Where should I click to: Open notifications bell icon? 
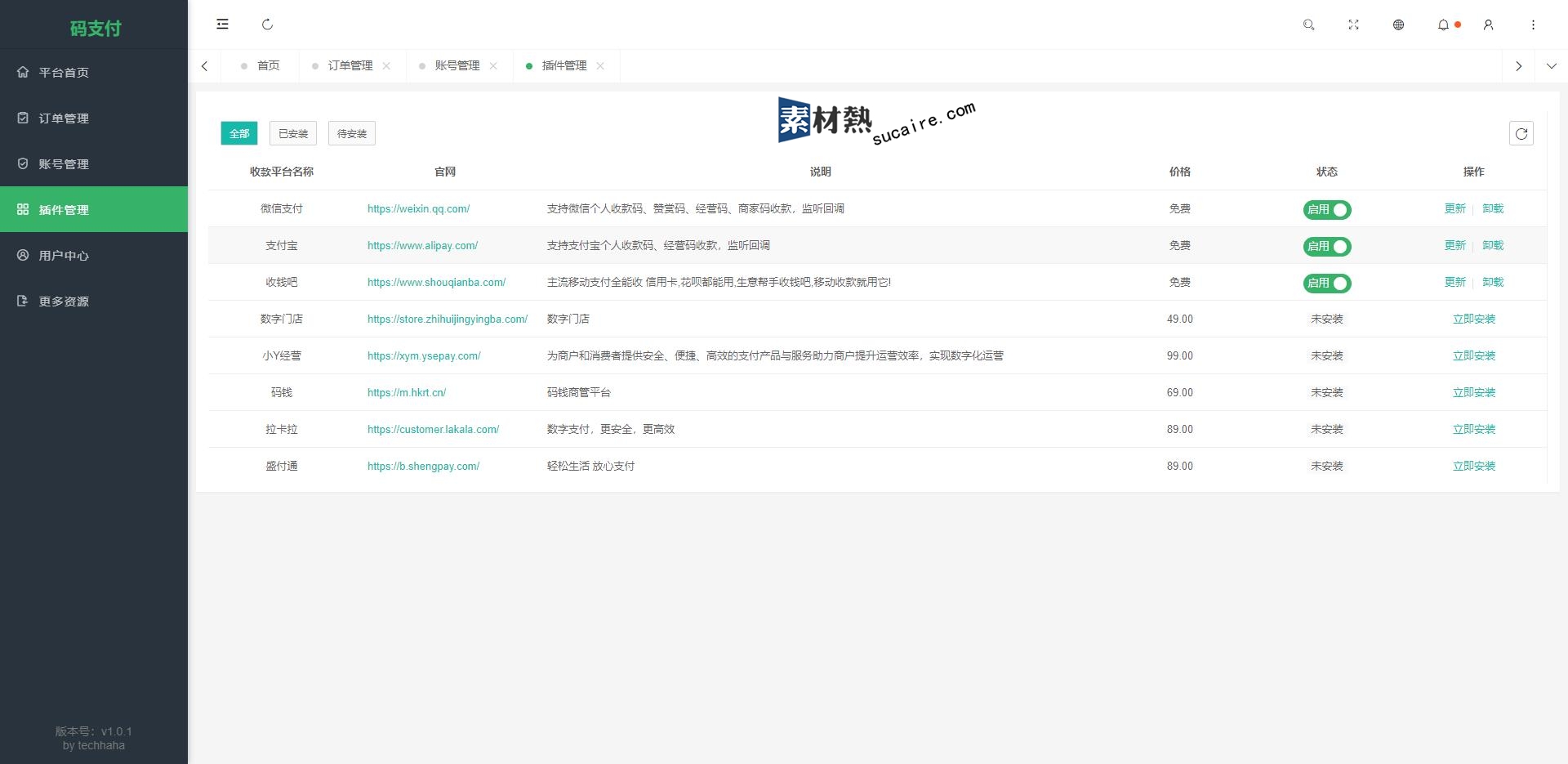[x=1443, y=25]
